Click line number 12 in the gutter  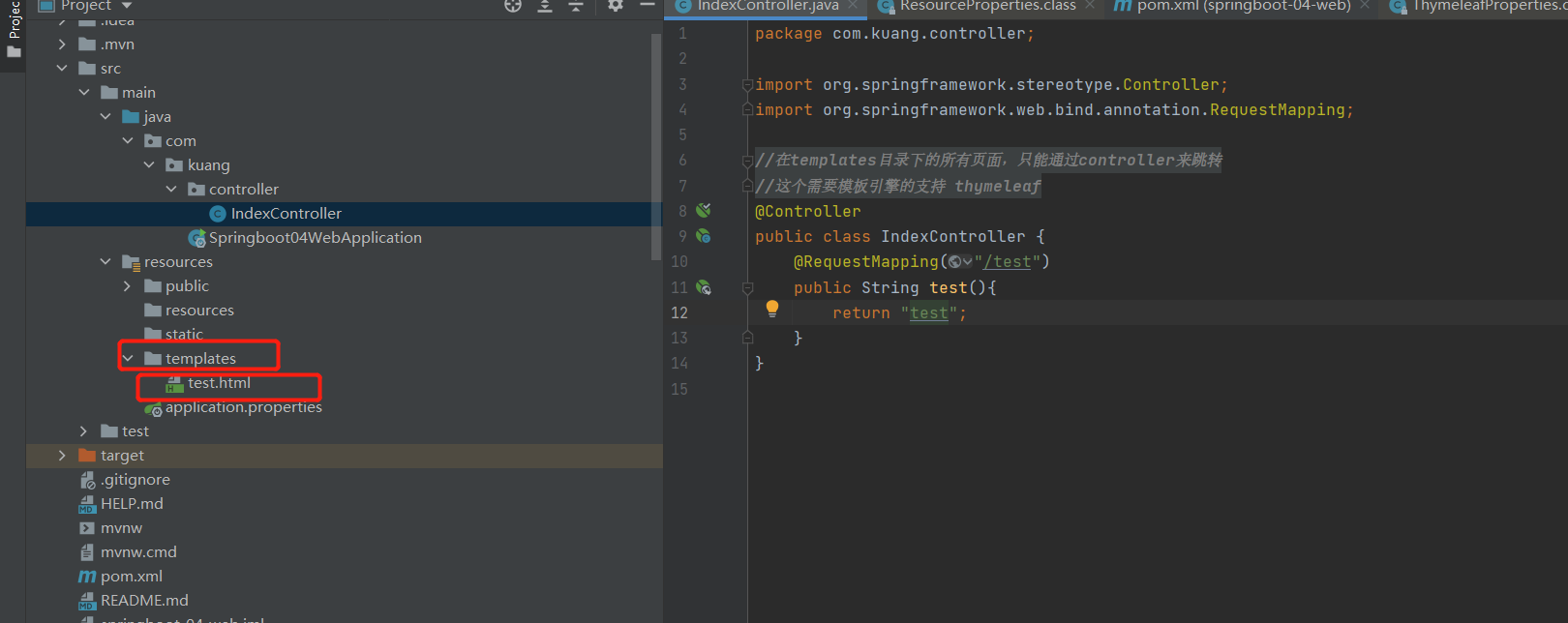[x=679, y=313]
